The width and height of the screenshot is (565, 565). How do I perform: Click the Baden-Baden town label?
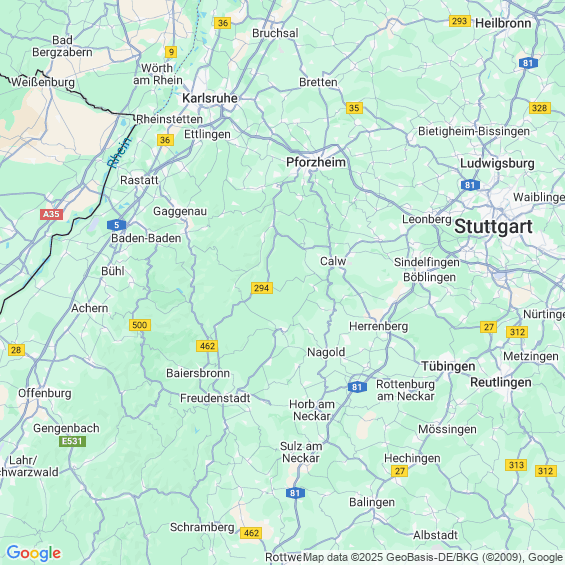(x=146, y=238)
